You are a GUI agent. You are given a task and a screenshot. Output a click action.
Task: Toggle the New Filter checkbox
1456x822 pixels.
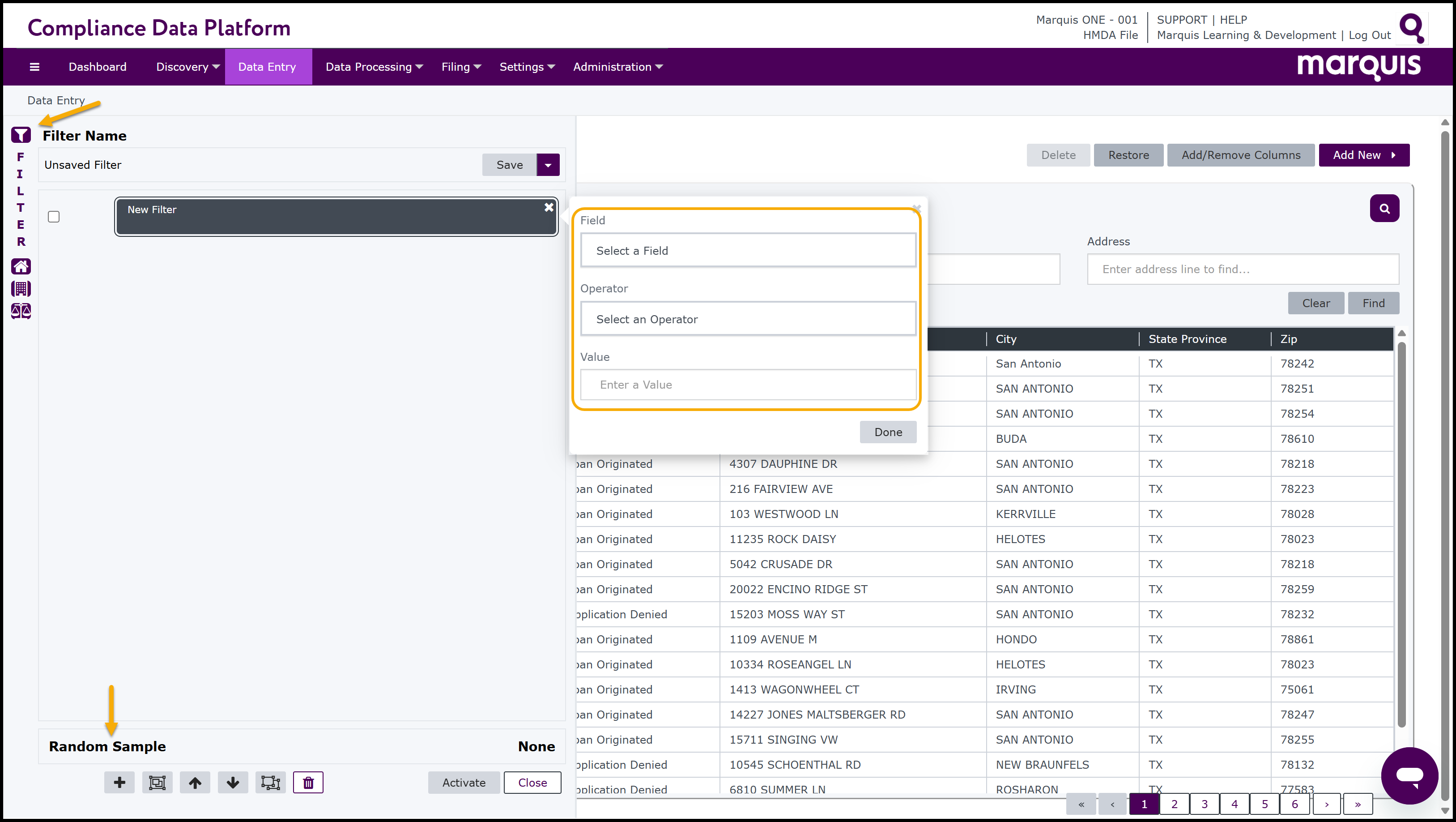tap(54, 217)
